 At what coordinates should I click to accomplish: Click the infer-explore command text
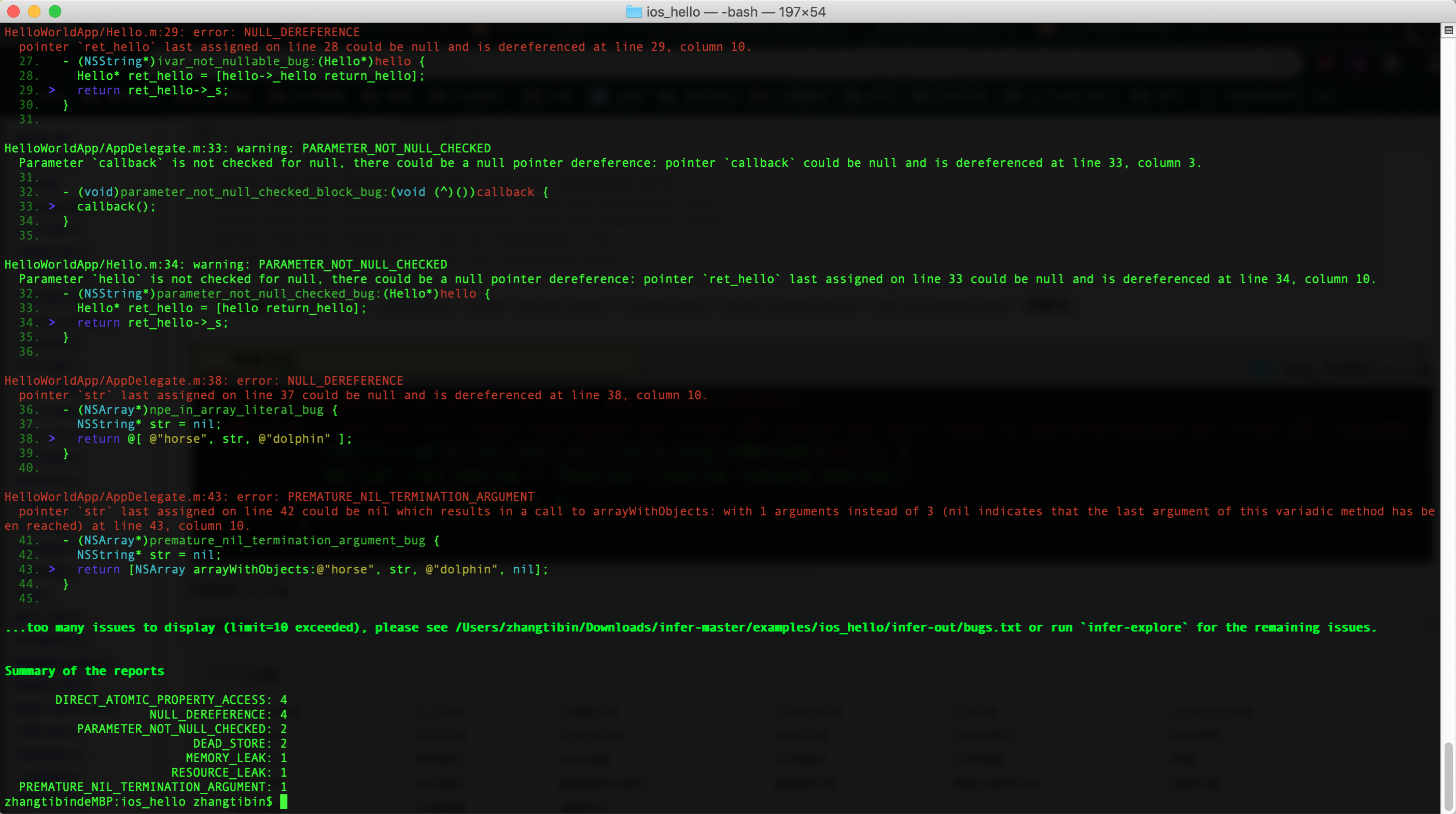pos(1133,627)
